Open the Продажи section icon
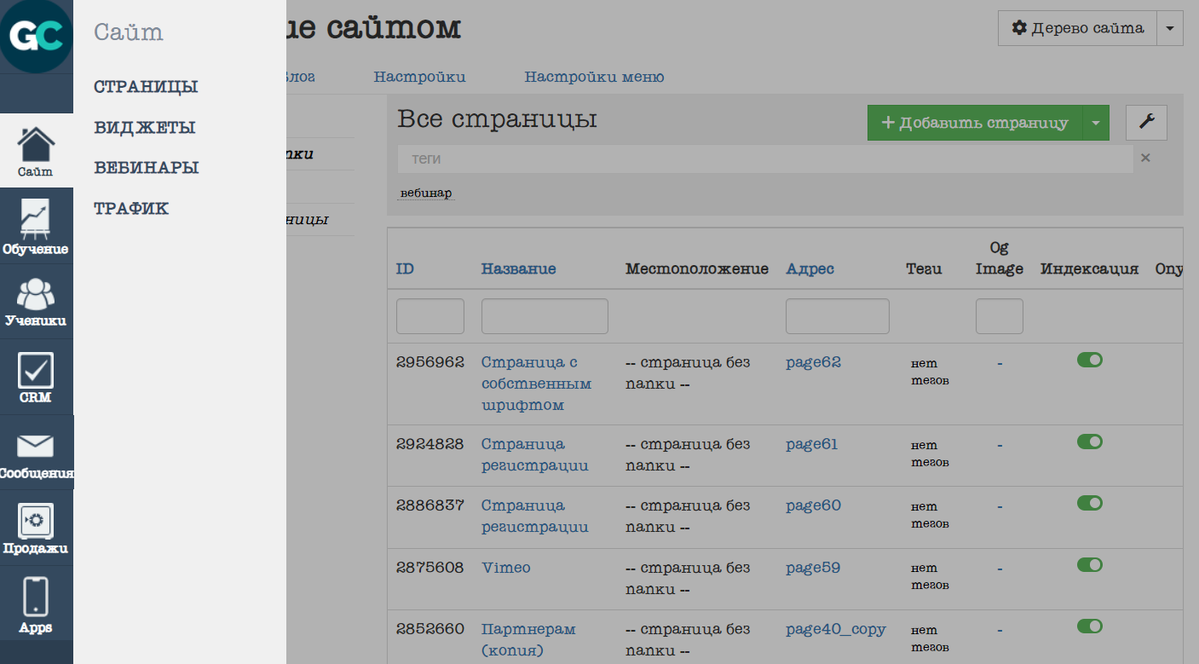1199x664 pixels. point(36,528)
